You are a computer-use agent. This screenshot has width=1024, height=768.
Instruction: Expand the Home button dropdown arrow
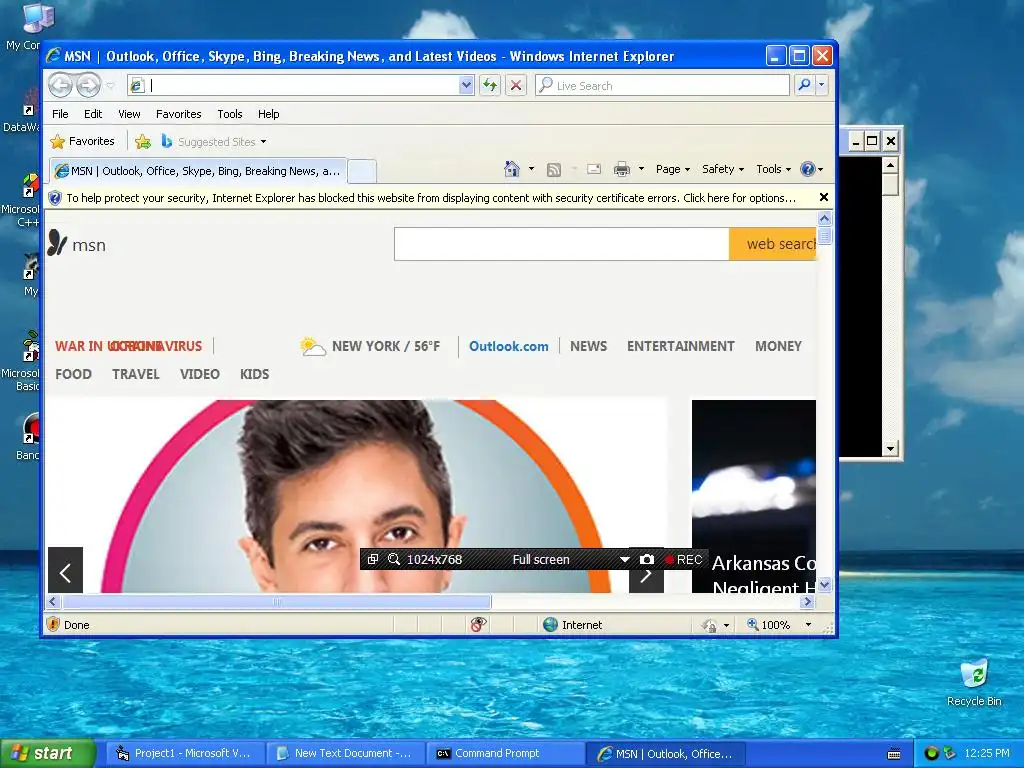point(531,169)
